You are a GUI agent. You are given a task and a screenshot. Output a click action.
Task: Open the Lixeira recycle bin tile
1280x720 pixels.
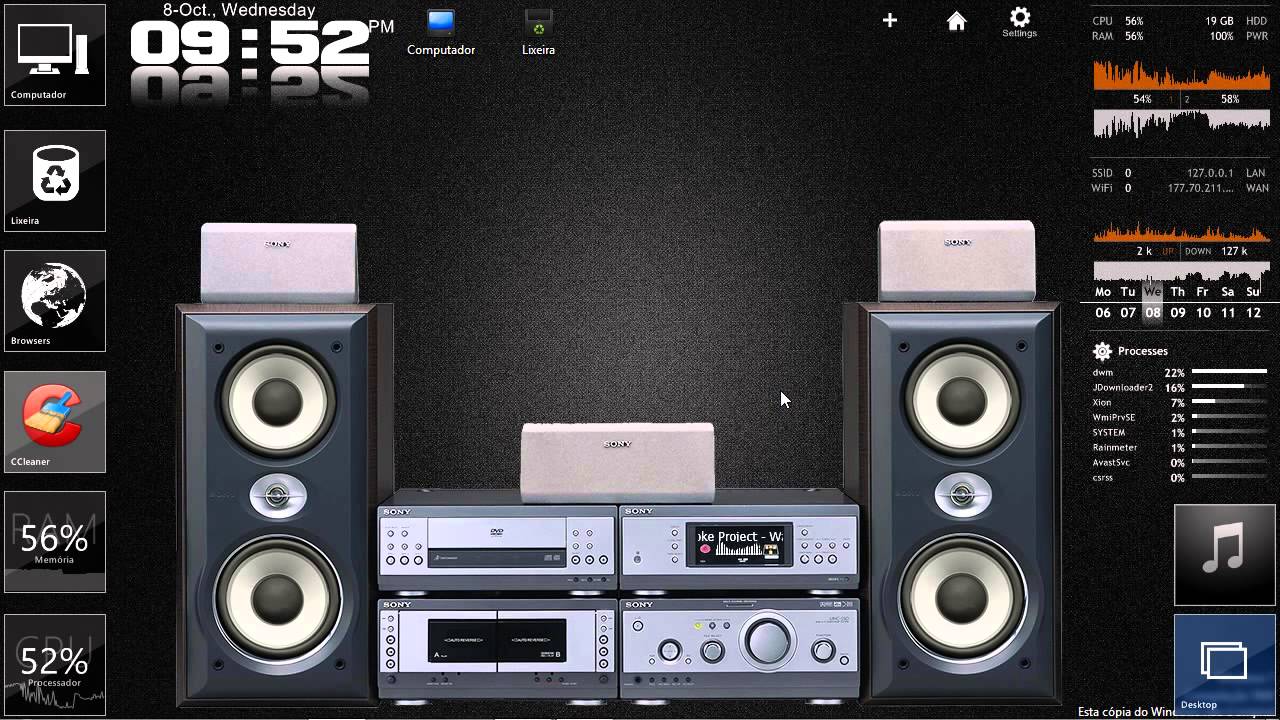55,181
